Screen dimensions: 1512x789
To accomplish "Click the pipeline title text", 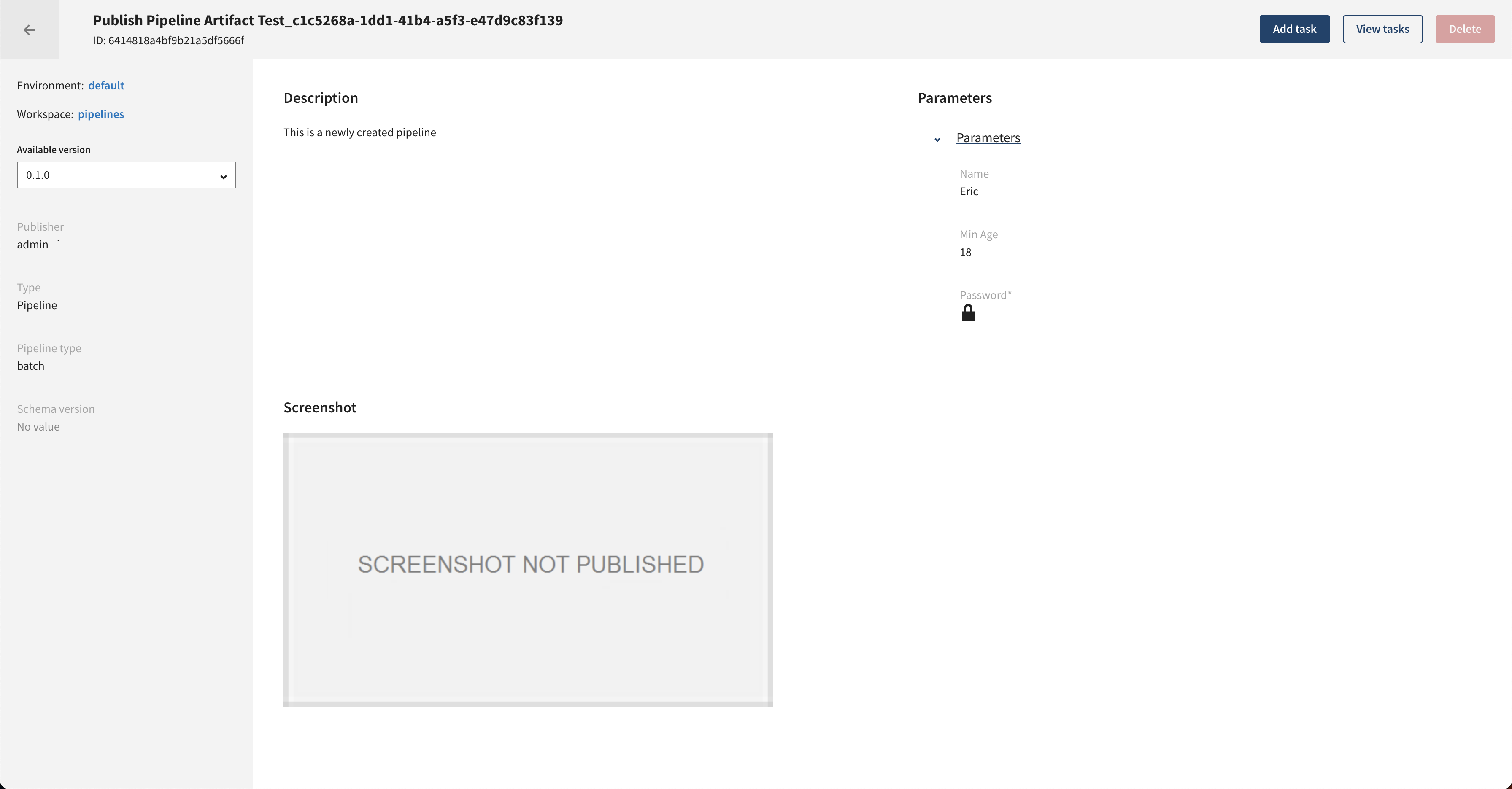I will tap(327, 20).
